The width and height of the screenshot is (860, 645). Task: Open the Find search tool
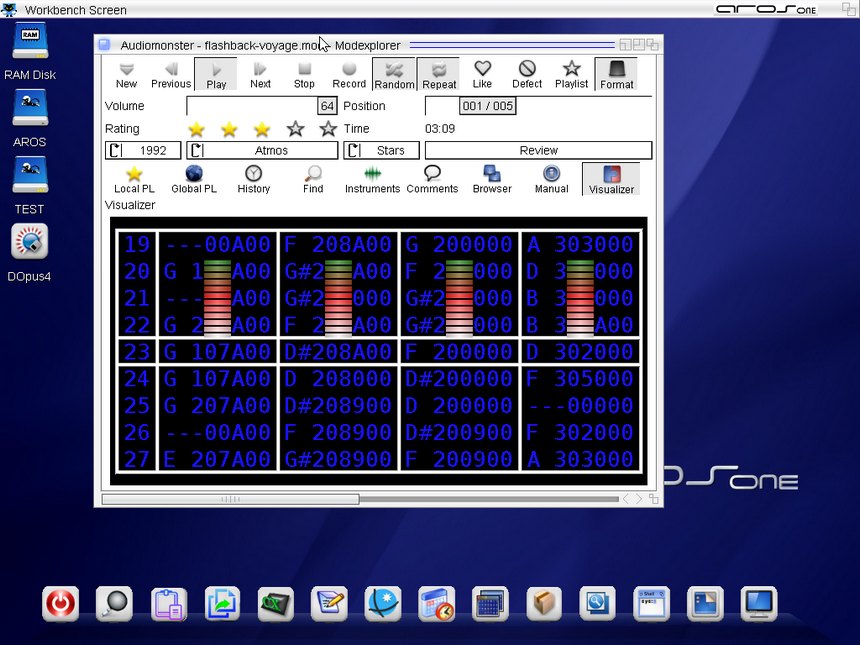[x=313, y=179]
